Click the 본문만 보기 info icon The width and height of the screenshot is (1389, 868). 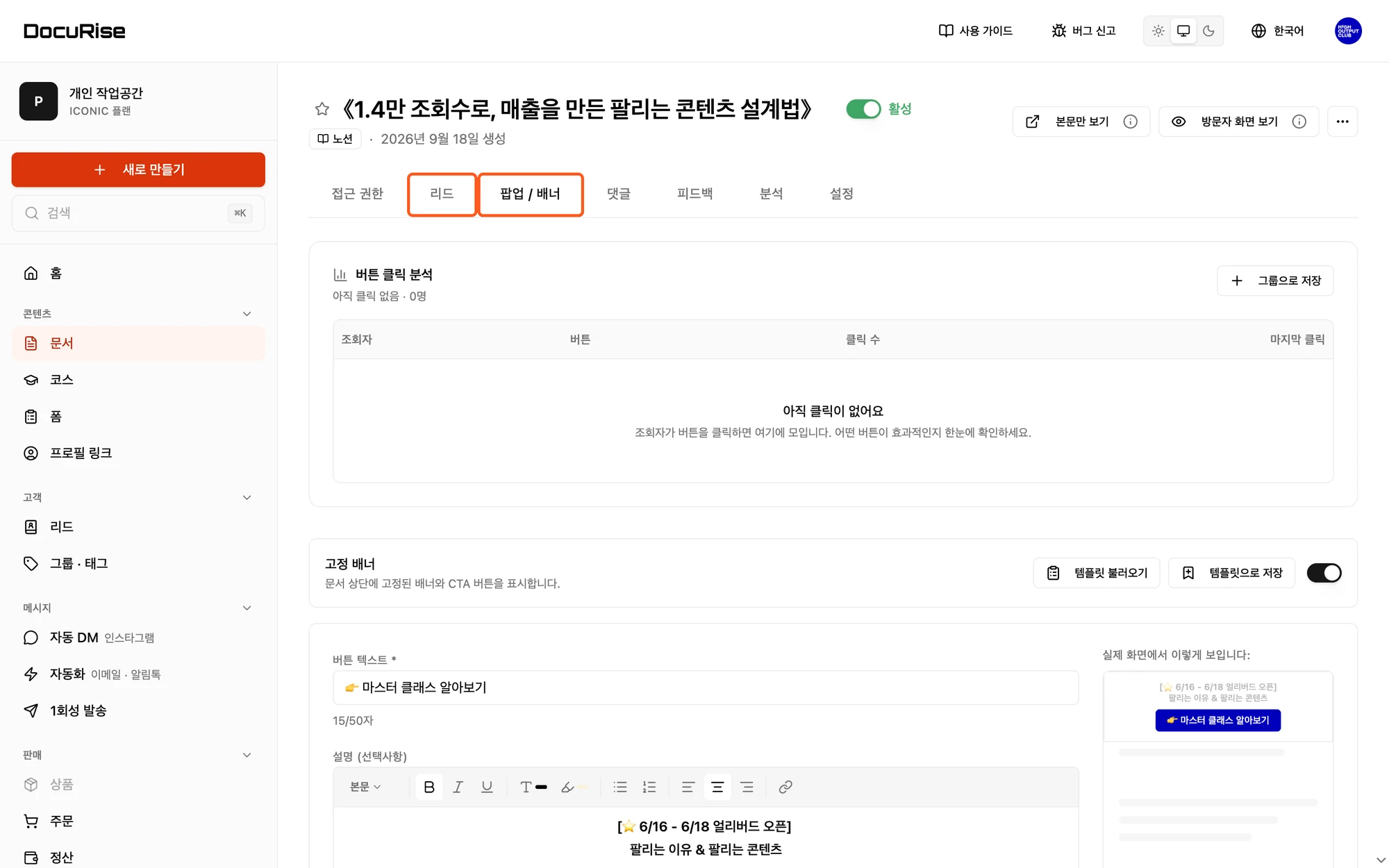click(x=1131, y=122)
